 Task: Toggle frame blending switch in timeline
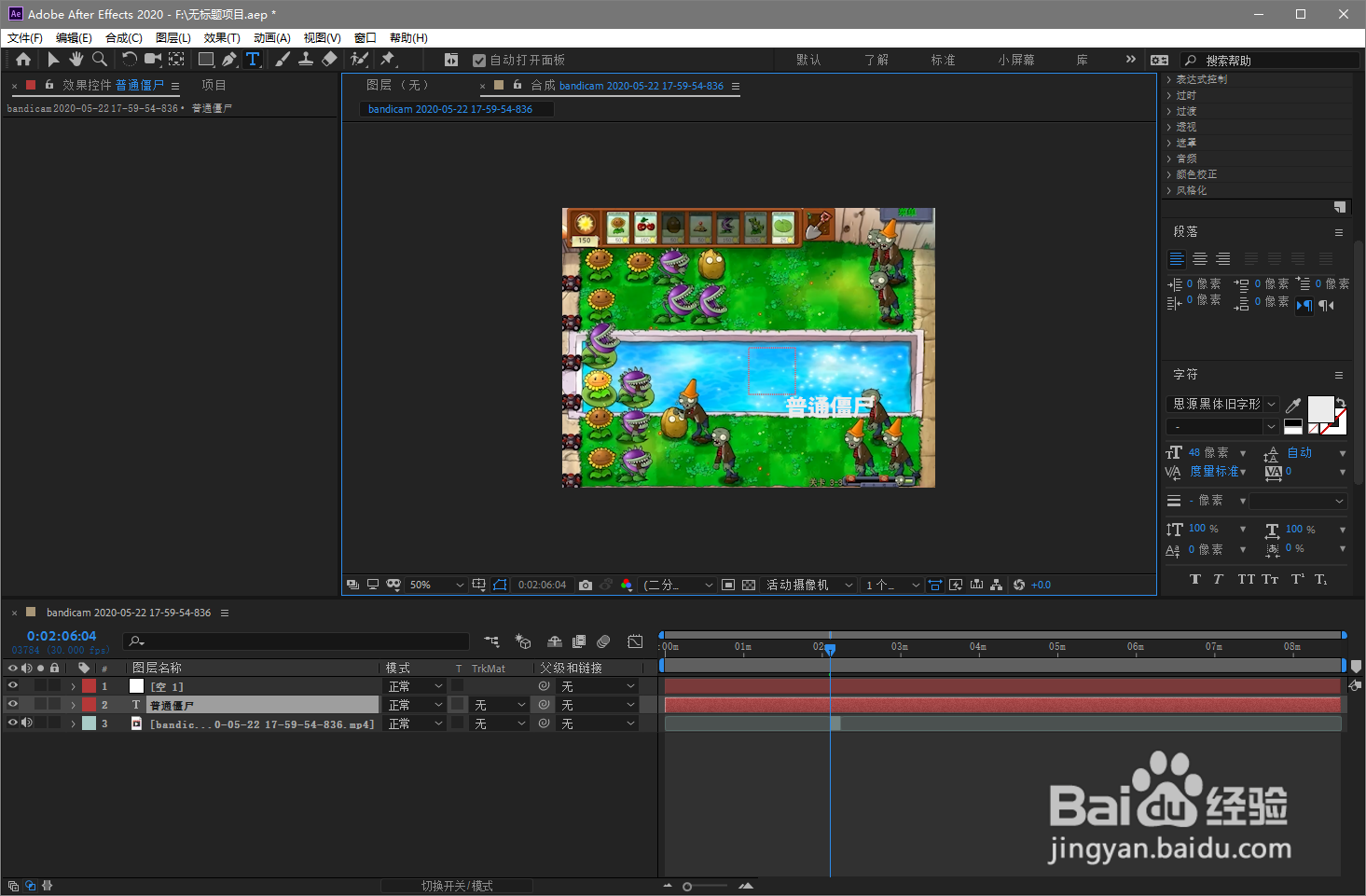(x=579, y=641)
